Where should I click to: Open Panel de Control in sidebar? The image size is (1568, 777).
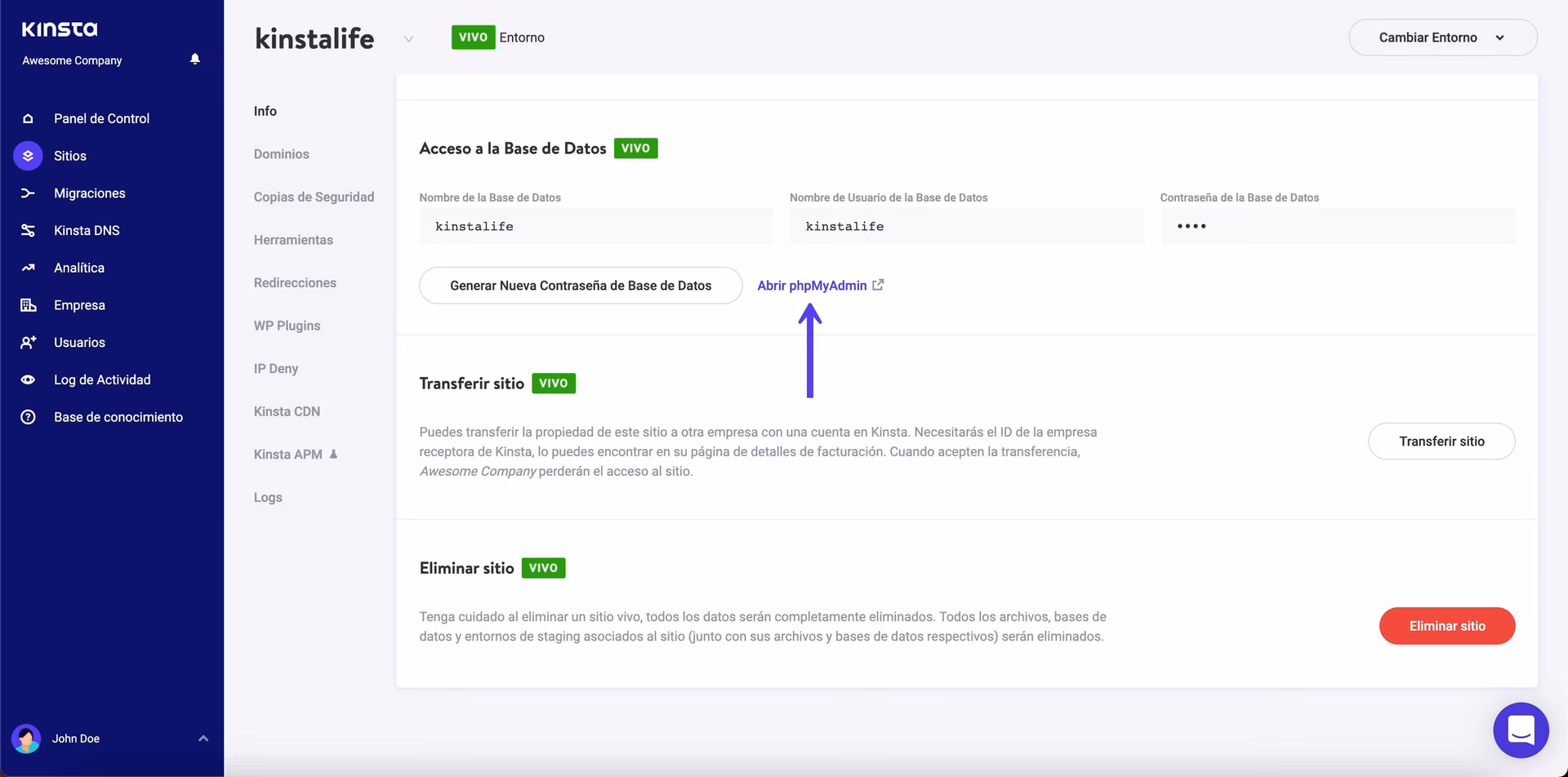tap(102, 118)
